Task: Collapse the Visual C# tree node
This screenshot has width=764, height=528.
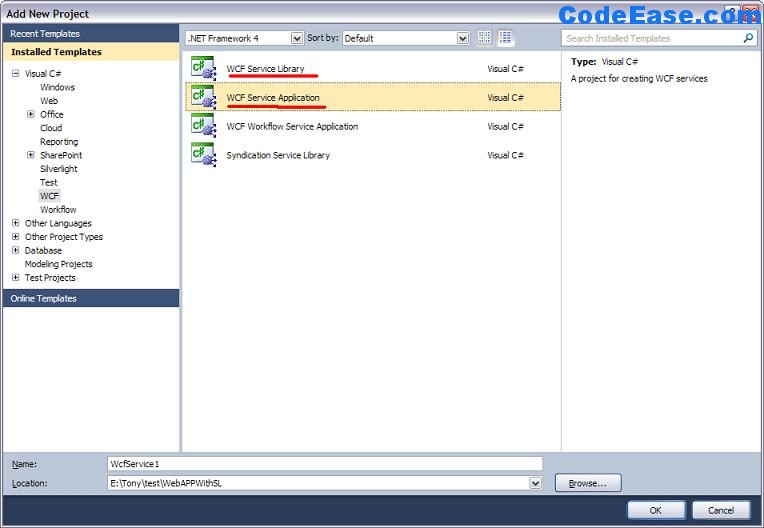Action: pos(16,74)
